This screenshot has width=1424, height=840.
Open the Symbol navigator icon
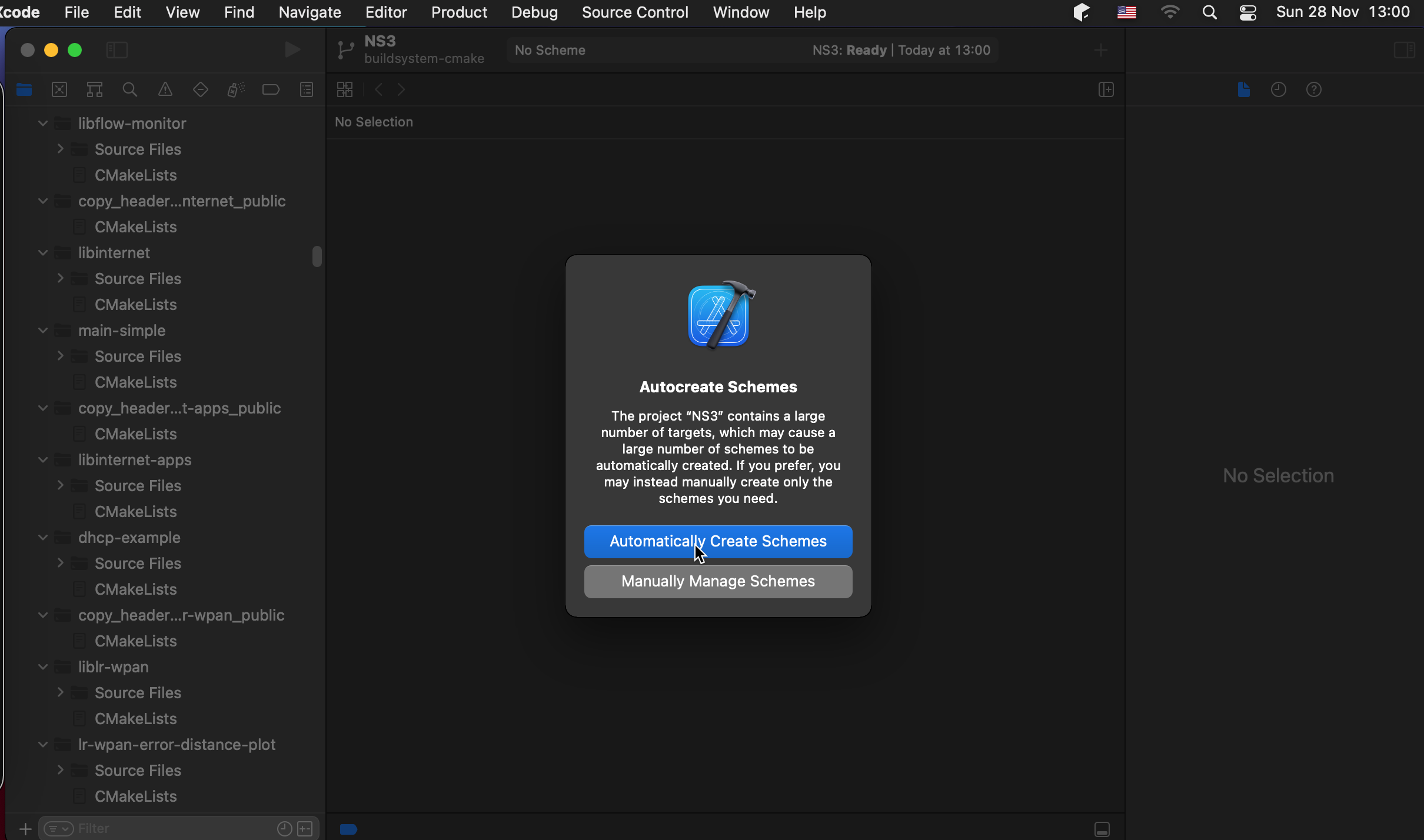(x=95, y=89)
